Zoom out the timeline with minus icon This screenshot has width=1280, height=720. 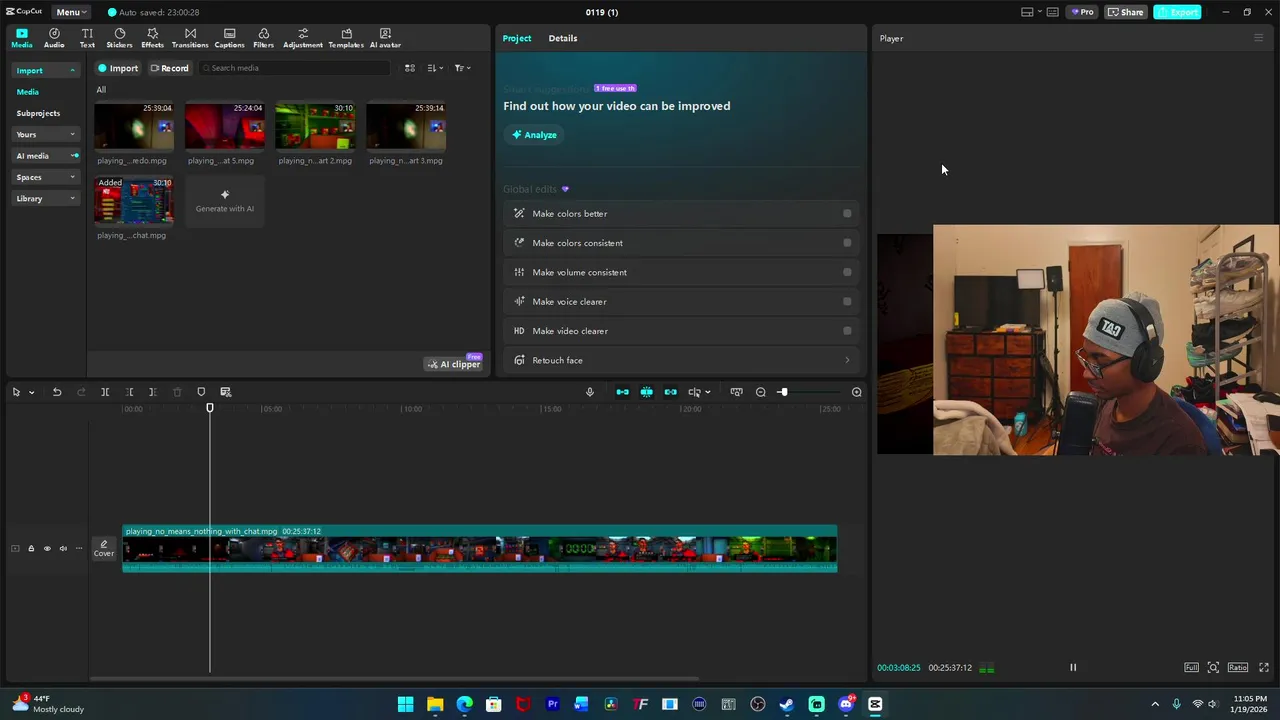[x=761, y=392]
